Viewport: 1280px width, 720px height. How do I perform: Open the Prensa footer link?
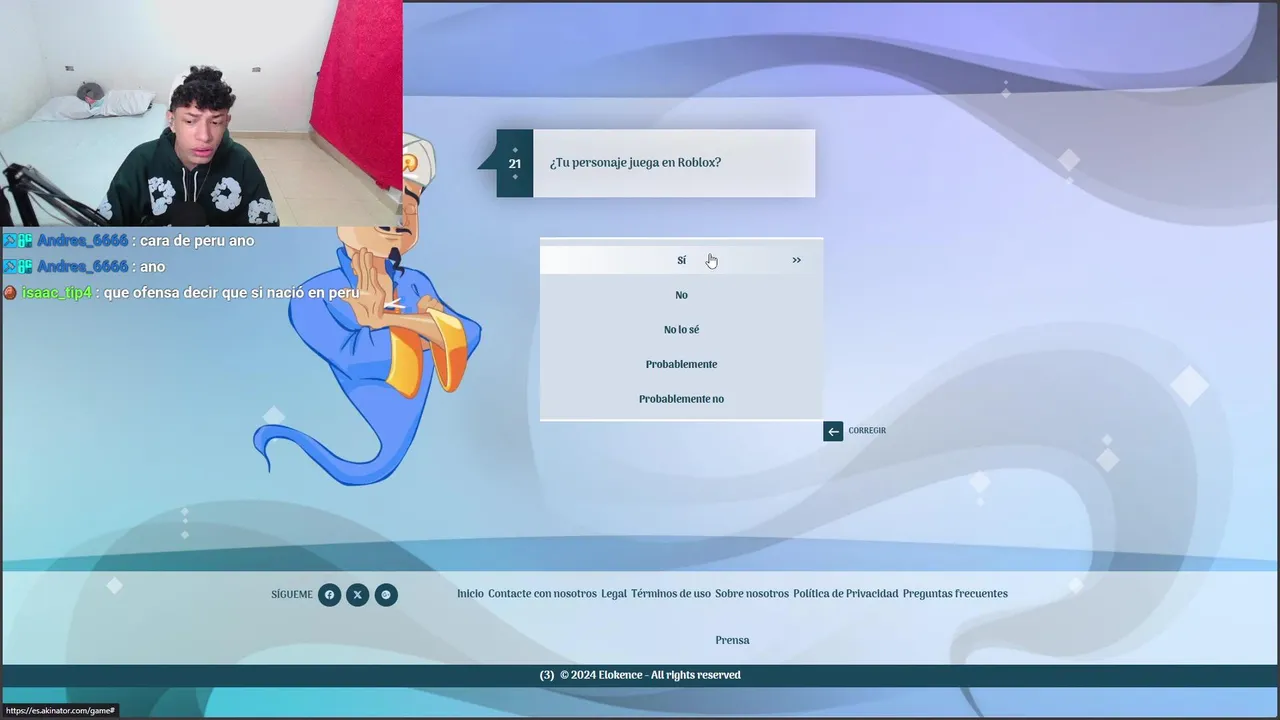click(732, 640)
